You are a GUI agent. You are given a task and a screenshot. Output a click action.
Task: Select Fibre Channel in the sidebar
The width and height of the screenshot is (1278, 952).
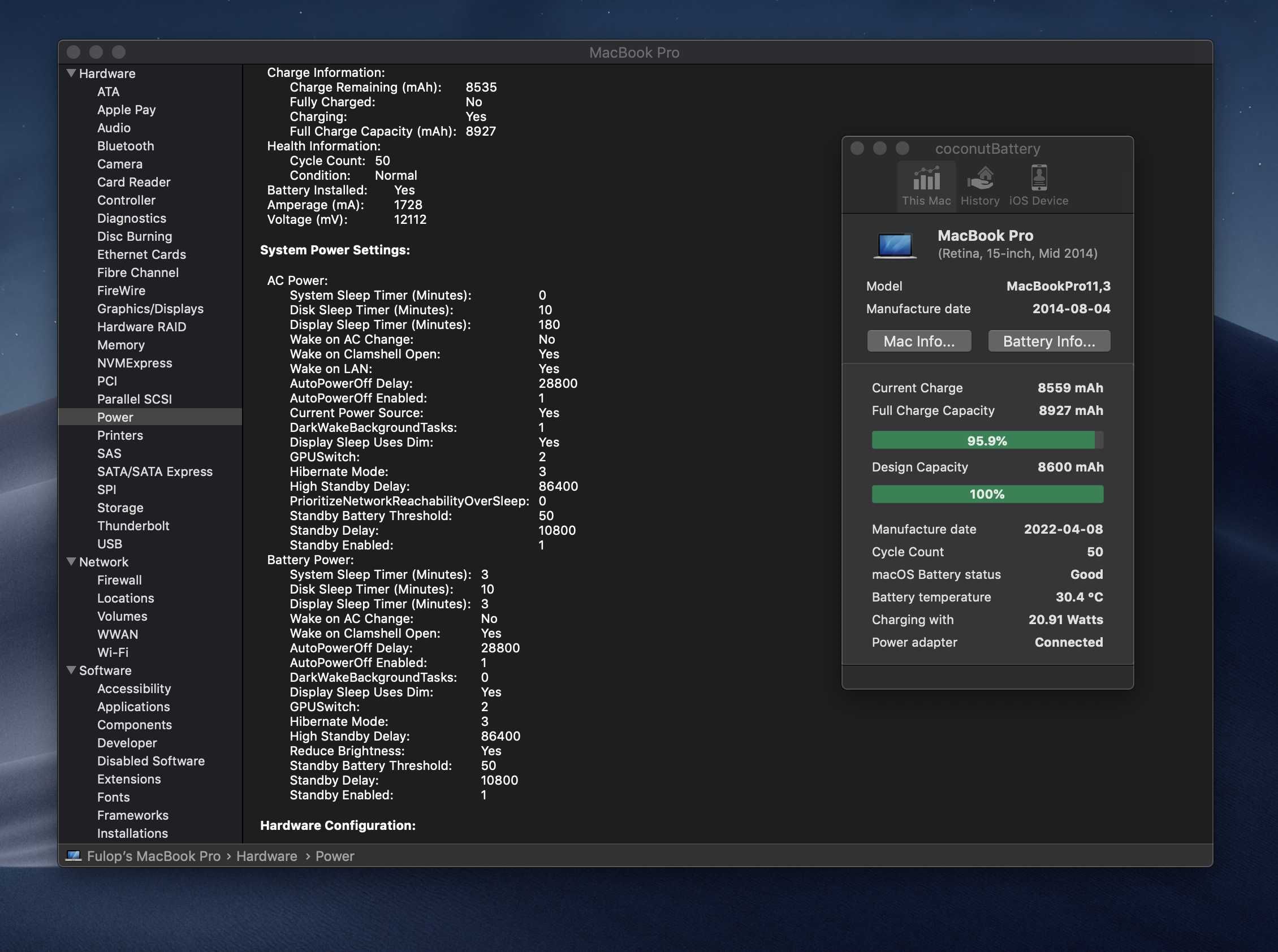[x=138, y=272]
